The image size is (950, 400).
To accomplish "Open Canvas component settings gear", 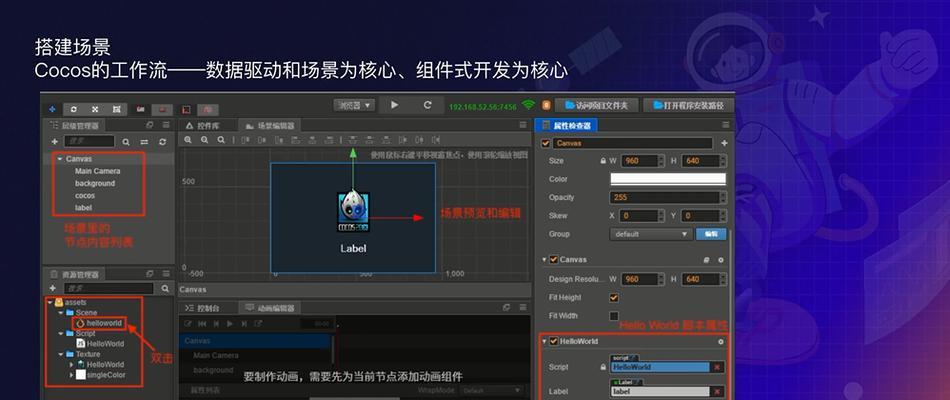I will coord(720,259).
